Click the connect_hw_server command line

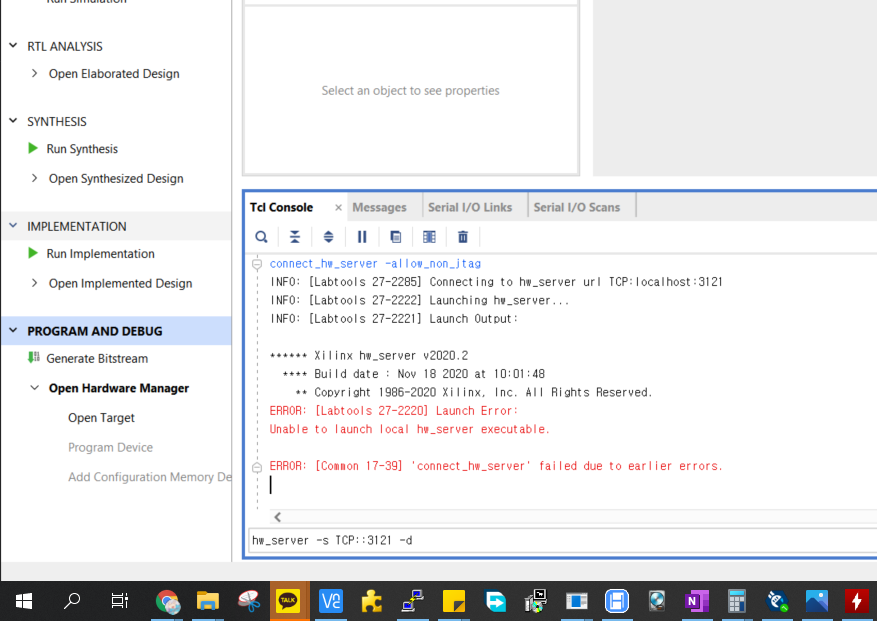(375, 264)
